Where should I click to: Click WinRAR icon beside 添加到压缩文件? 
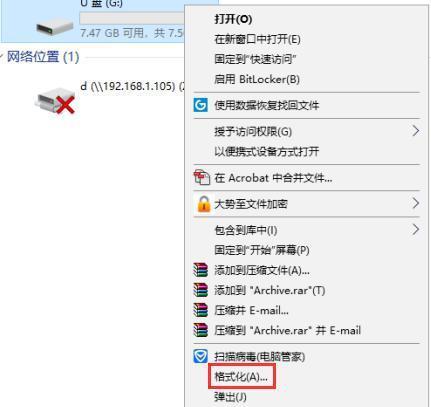pos(200,270)
